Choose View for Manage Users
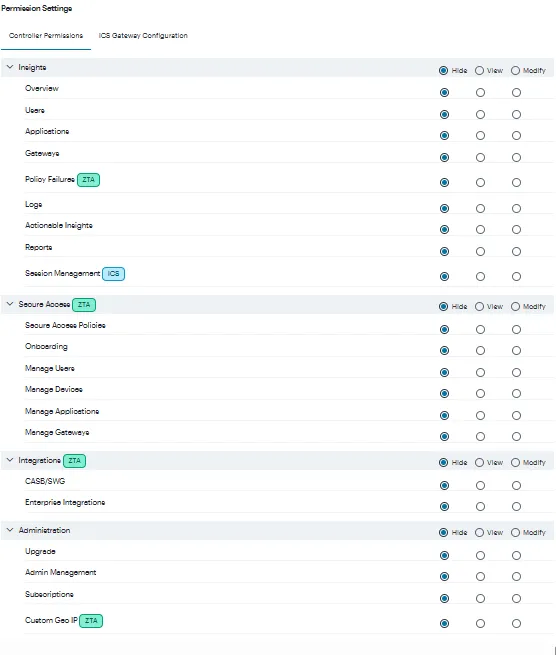This screenshot has width=556, height=655. [480, 373]
